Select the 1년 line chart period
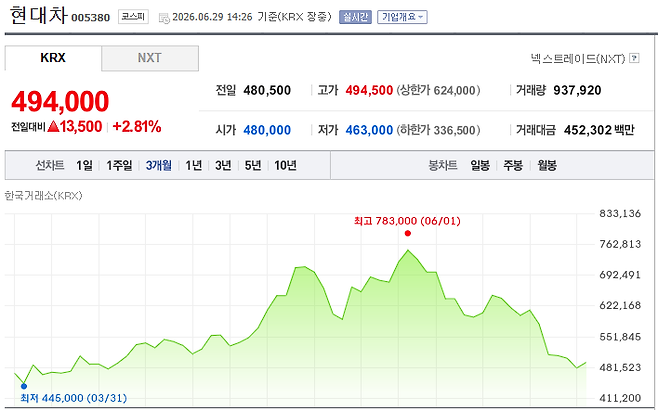This screenshot has height=410, width=658. [x=193, y=165]
